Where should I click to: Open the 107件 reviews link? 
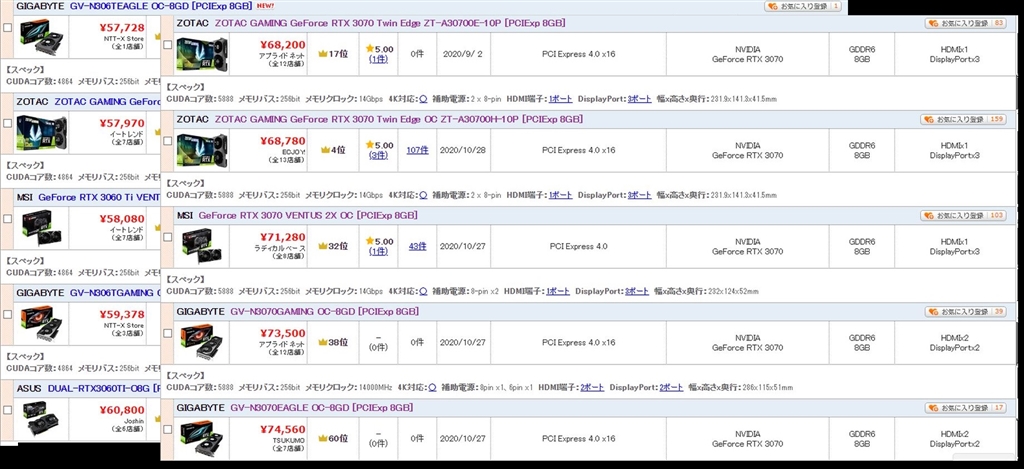tap(417, 150)
